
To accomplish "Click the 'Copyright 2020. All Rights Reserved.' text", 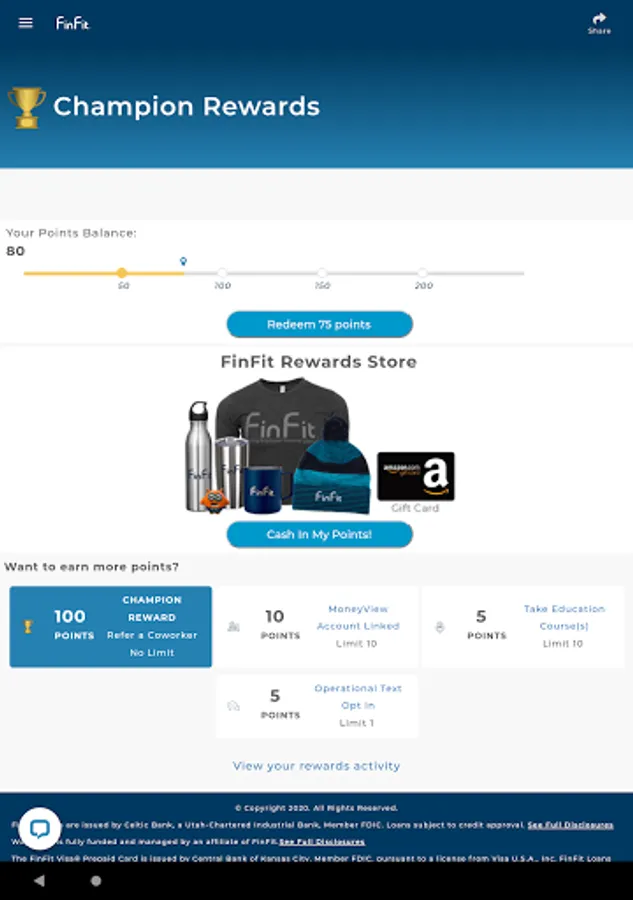I will (316, 808).
